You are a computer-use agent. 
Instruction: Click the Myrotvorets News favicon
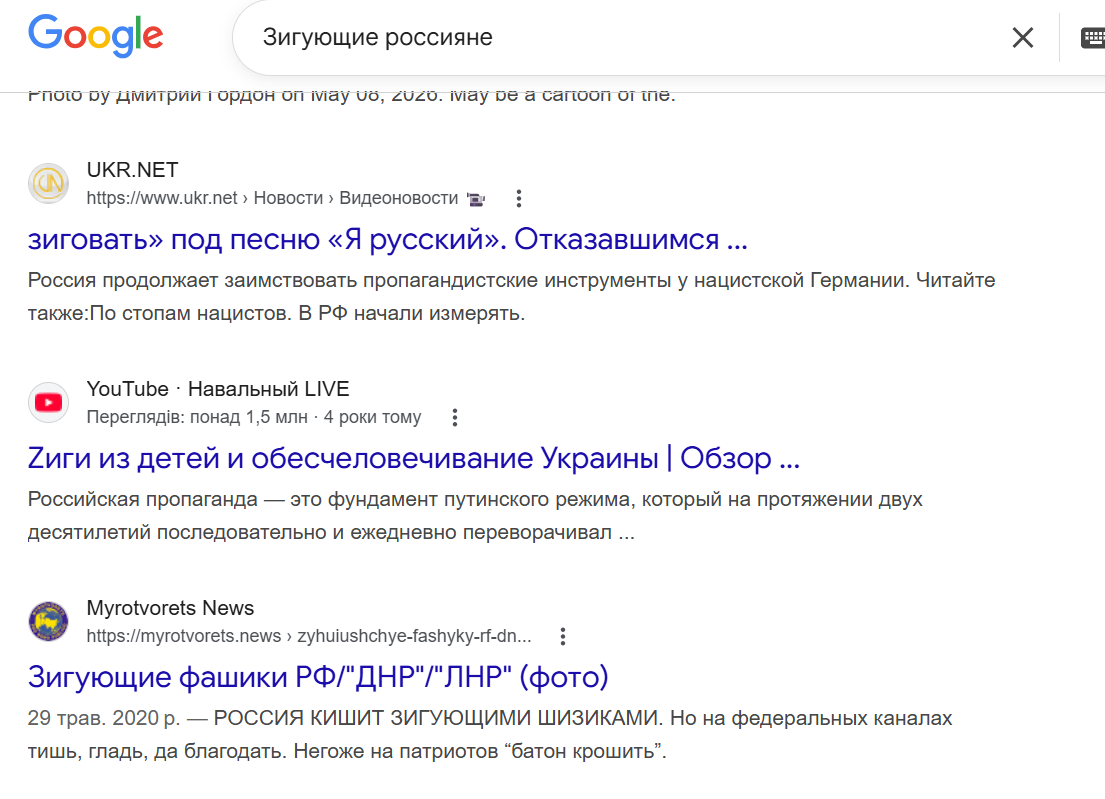coord(49,621)
